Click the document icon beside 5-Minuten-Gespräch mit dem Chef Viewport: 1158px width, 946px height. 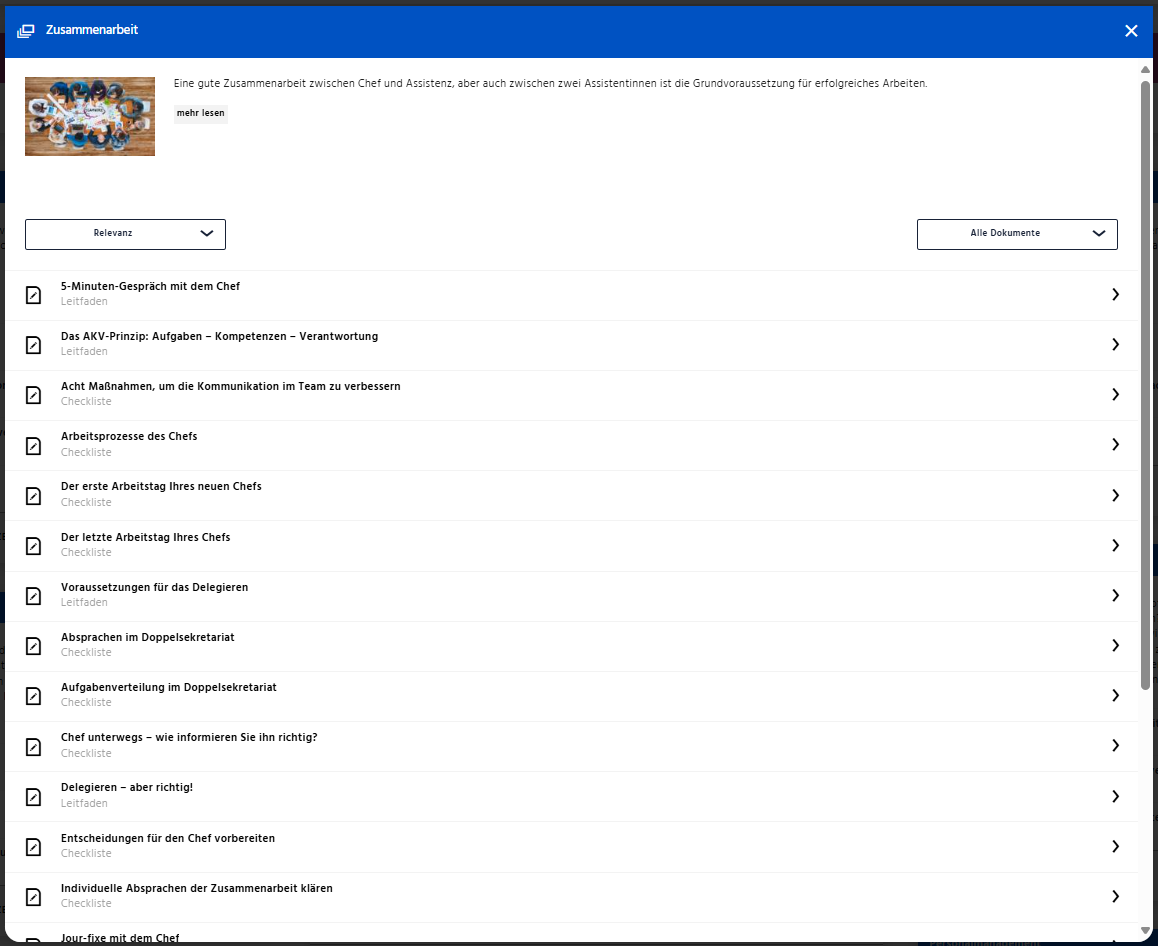[33, 295]
